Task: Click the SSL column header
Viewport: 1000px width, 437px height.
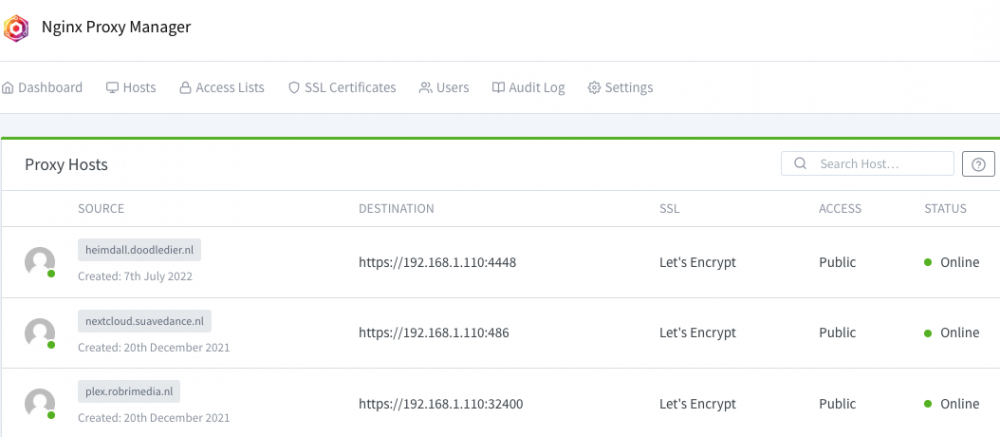Action: (x=669, y=209)
